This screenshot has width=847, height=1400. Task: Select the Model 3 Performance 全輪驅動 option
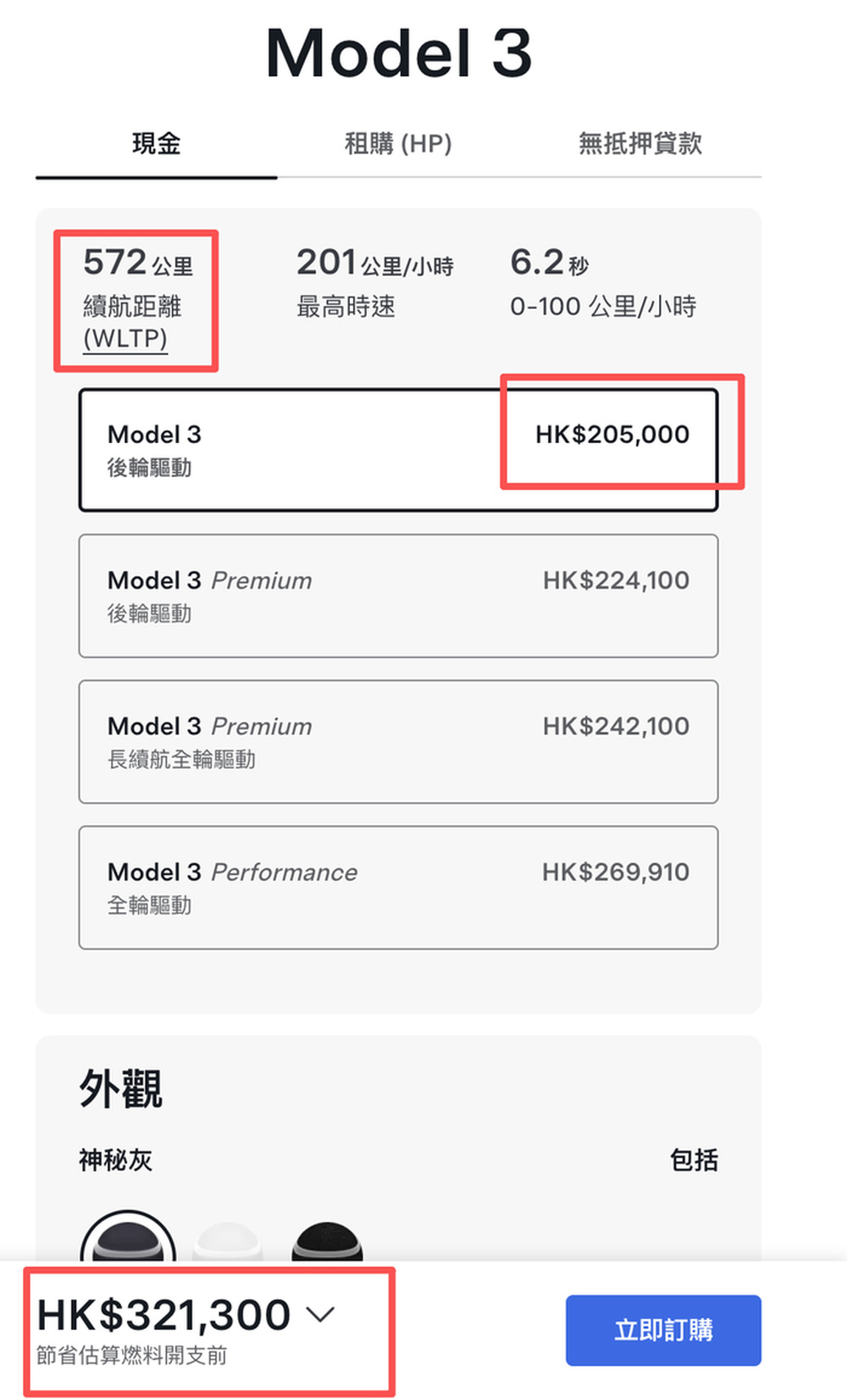[x=398, y=887]
